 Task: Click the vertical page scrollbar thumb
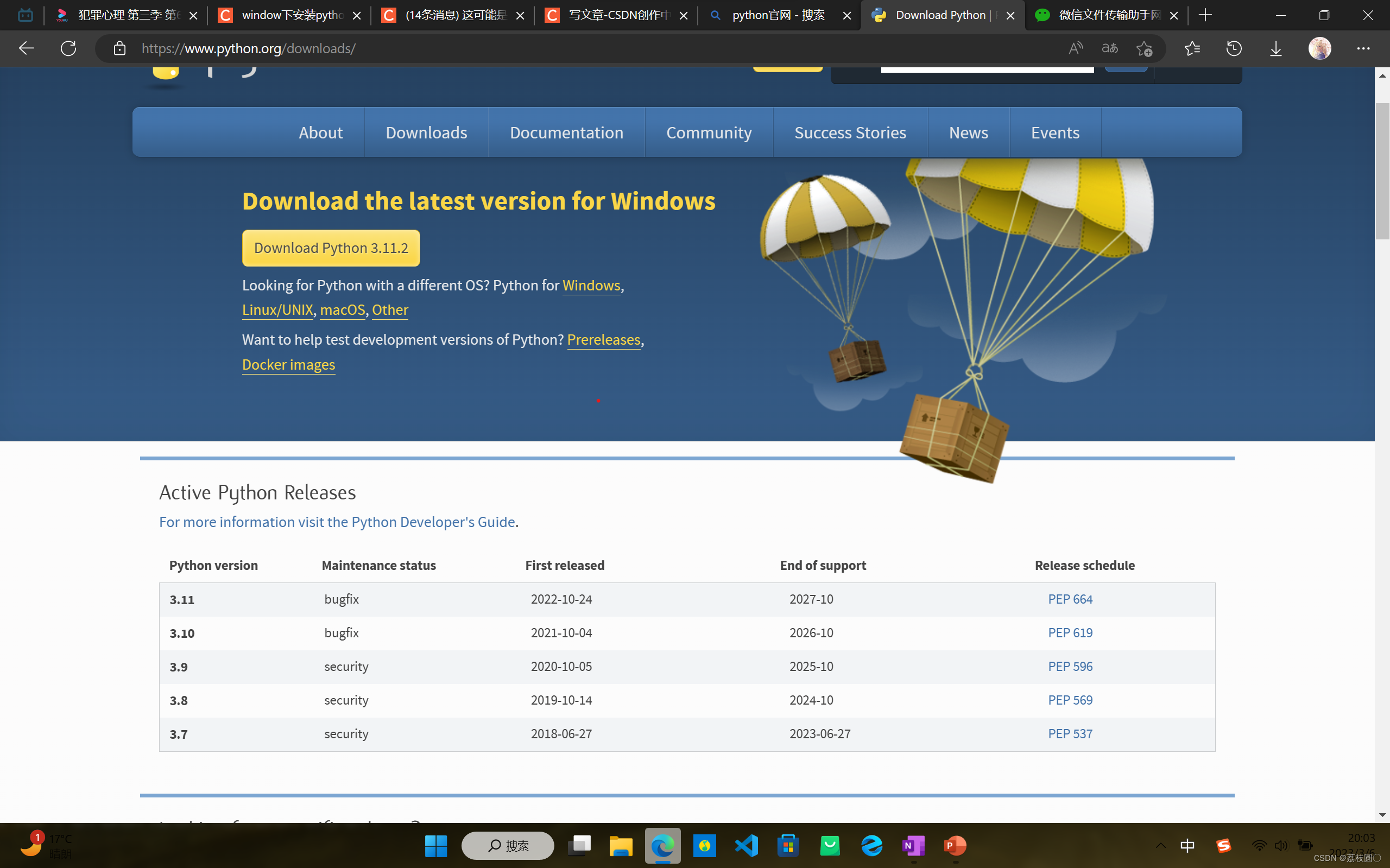pyautogui.click(x=1382, y=172)
